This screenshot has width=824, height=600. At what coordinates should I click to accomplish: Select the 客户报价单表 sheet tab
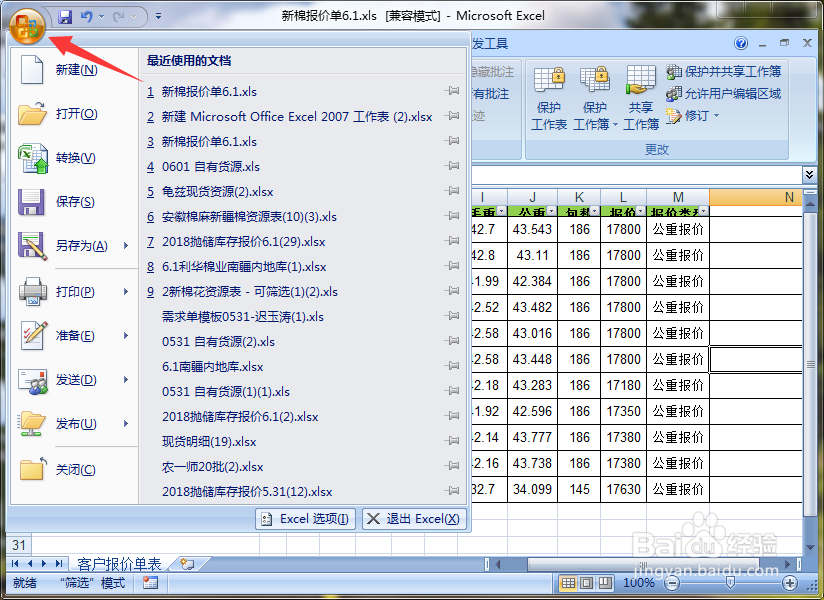(x=119, y=564)
